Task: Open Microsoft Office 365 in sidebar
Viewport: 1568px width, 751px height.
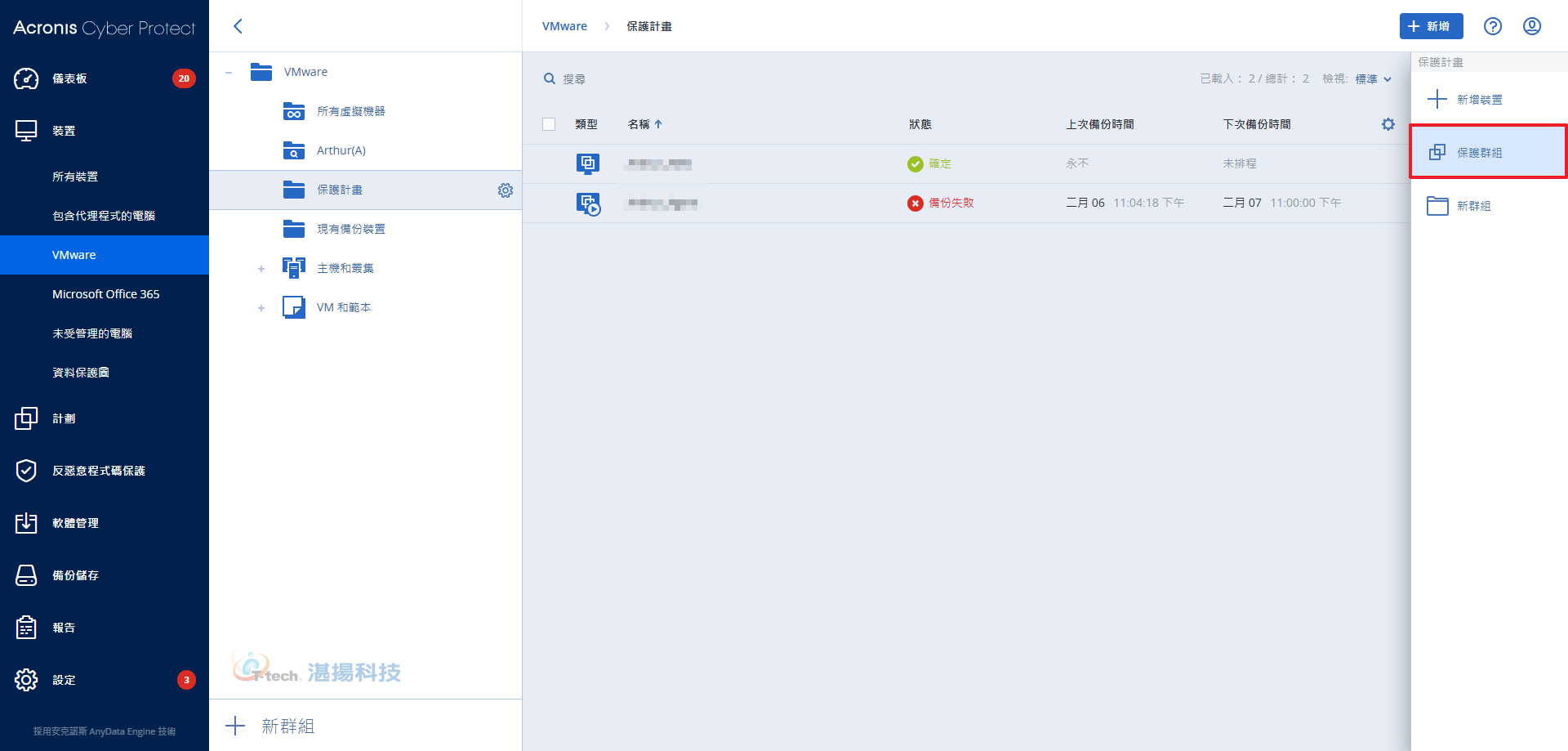Action: point(105,294)
